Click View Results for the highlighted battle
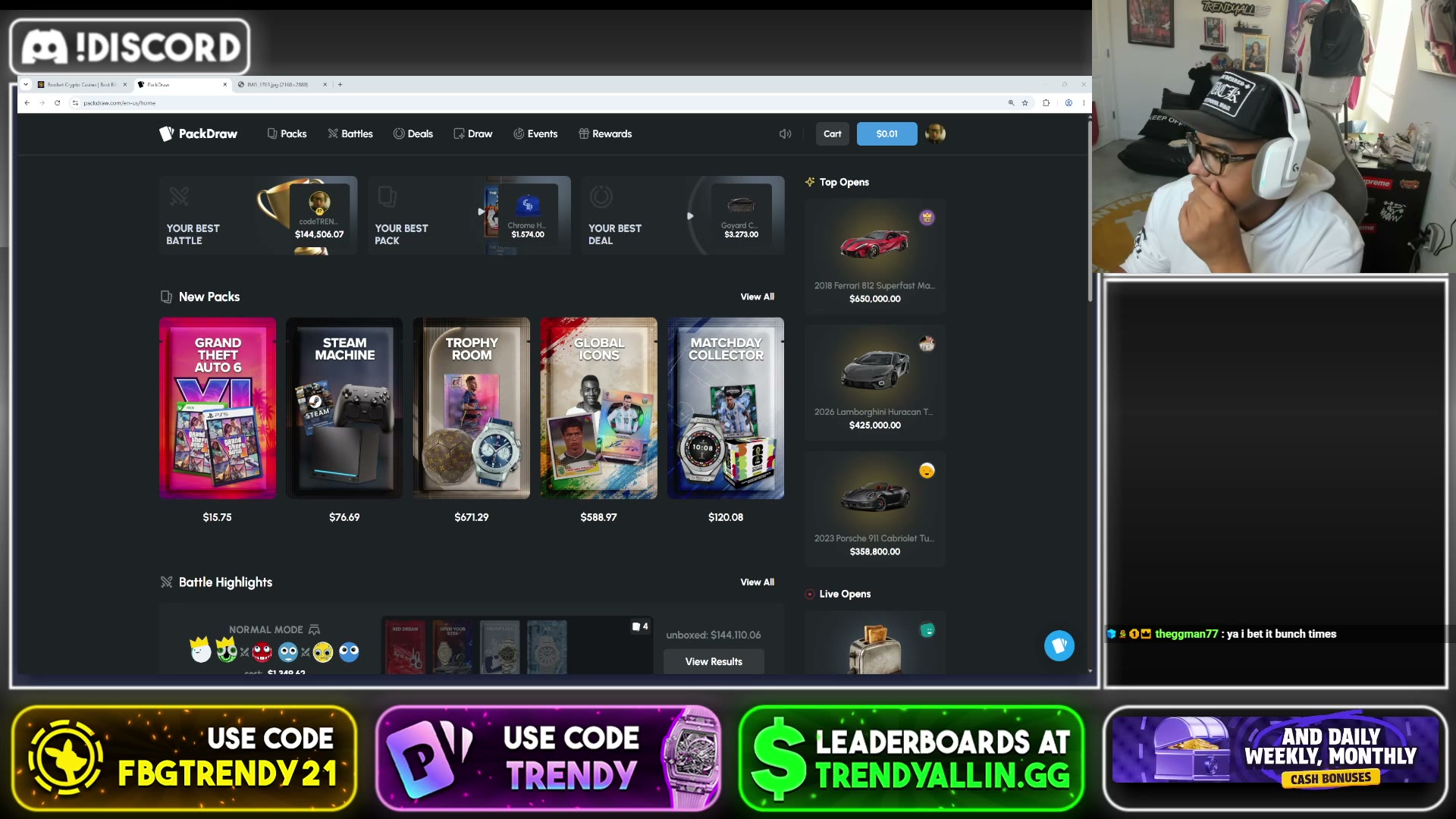1456x819 pixels. click(x=714, y=661)
